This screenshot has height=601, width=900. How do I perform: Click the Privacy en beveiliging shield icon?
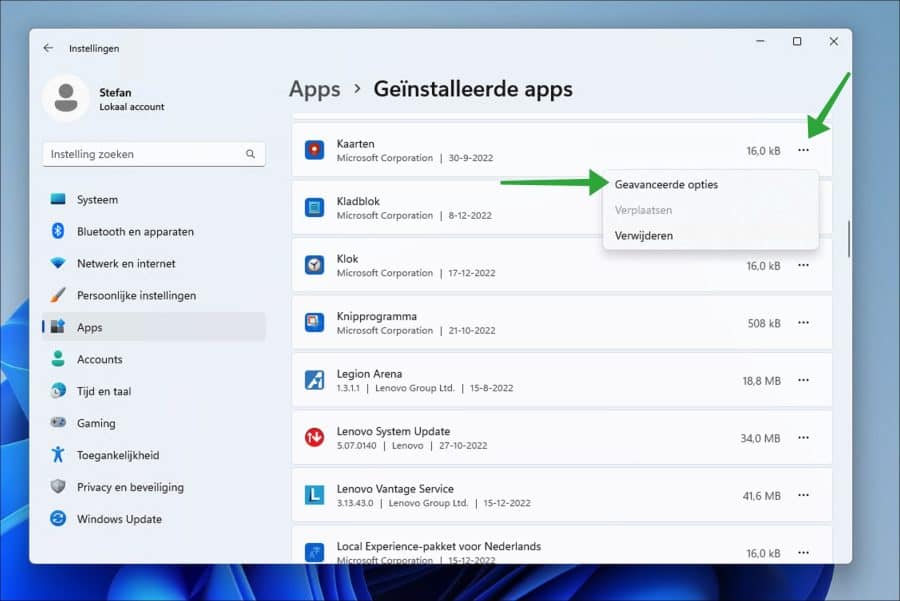click(58, 487)
